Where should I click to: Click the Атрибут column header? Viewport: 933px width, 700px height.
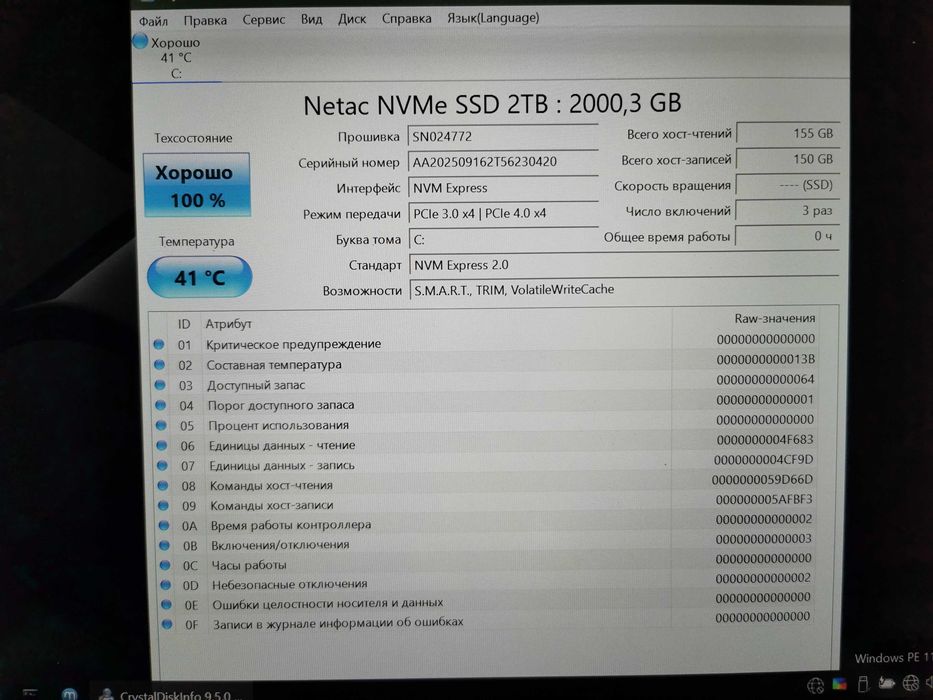[228, 324]
